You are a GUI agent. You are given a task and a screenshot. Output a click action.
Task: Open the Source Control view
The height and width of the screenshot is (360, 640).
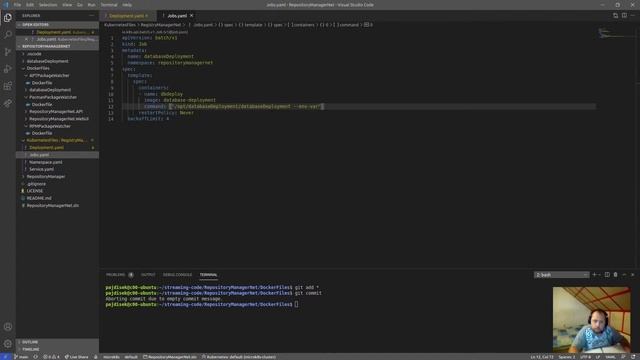click(8, 52)
